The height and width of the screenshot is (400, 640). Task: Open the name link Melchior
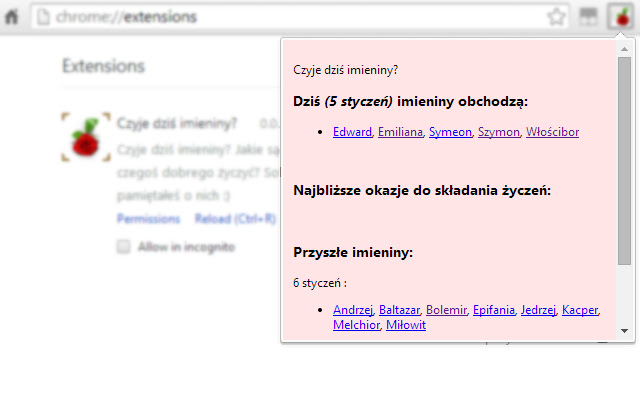[x=356, y=325]
